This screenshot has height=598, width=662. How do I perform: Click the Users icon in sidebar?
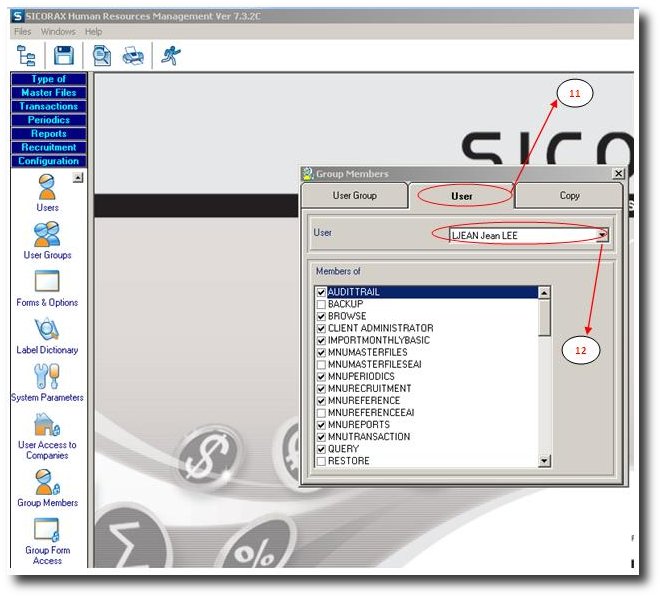47,187
